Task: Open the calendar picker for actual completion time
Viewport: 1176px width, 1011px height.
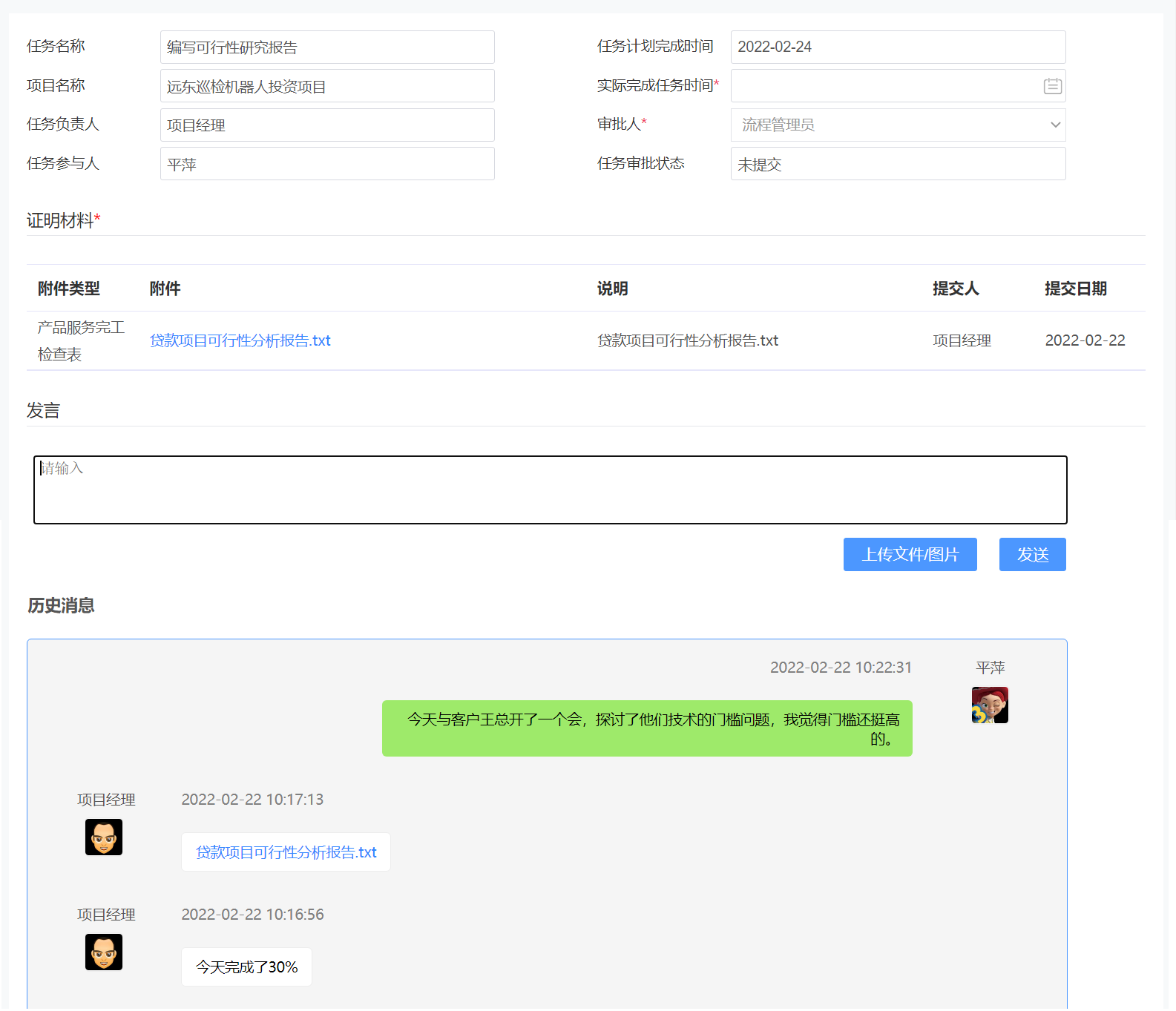Action: point(1052,86)
